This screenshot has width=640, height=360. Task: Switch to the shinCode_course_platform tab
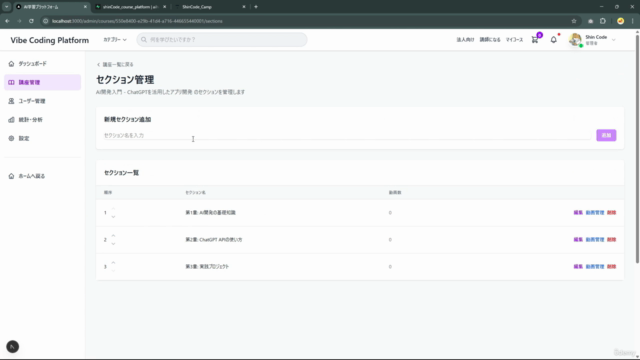click(x=131, y=7)
